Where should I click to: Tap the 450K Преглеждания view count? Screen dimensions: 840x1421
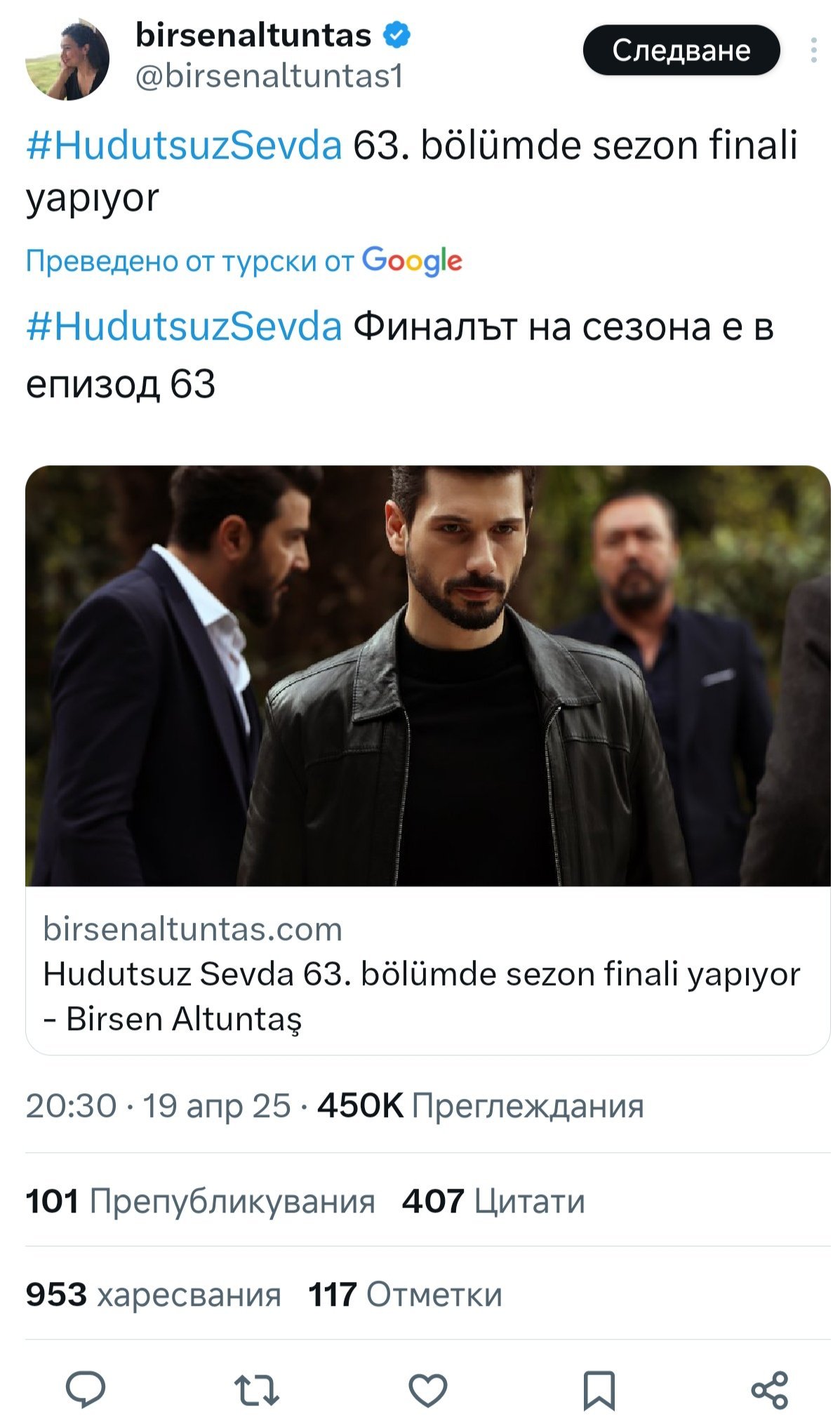tap(481, 1105)
